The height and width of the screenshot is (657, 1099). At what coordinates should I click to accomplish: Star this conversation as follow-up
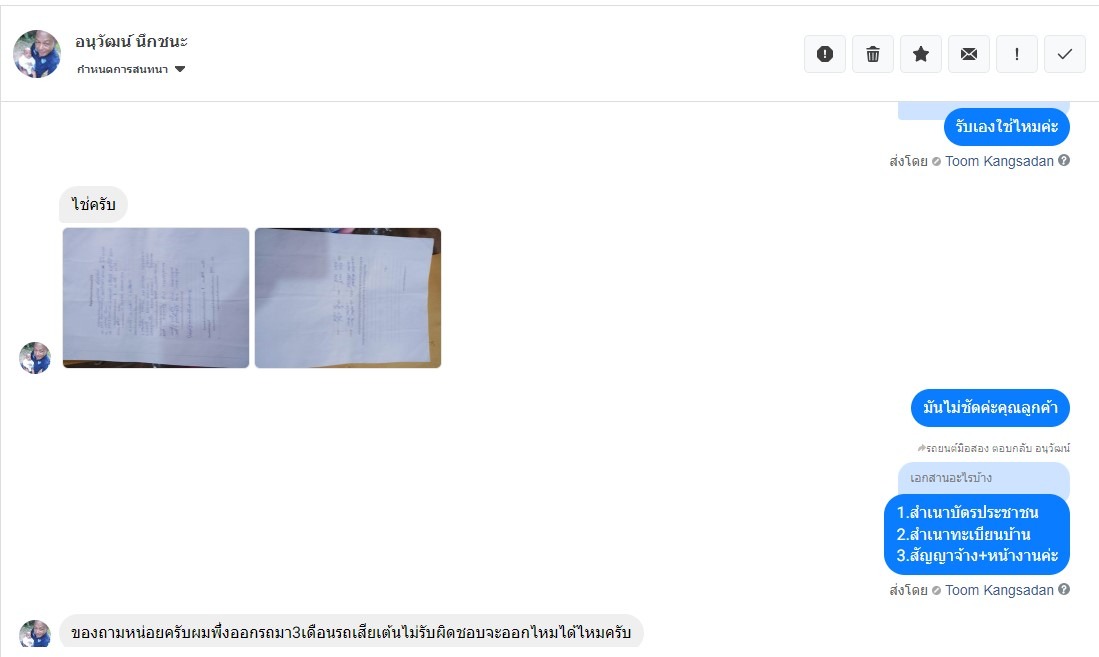pyautogui.click(x=921, y=54)
